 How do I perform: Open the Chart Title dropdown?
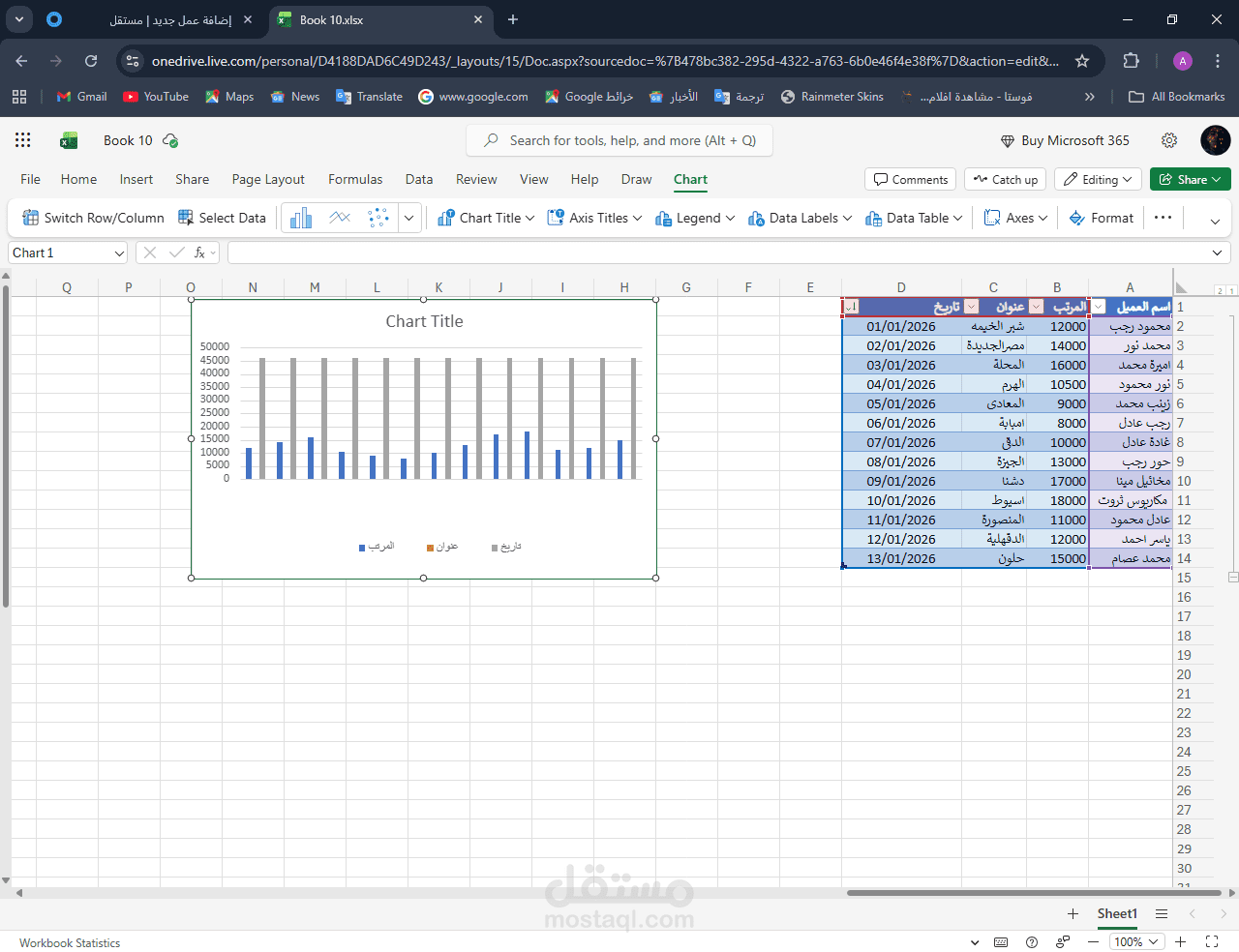pyautogui.click(x=486, y=218)
